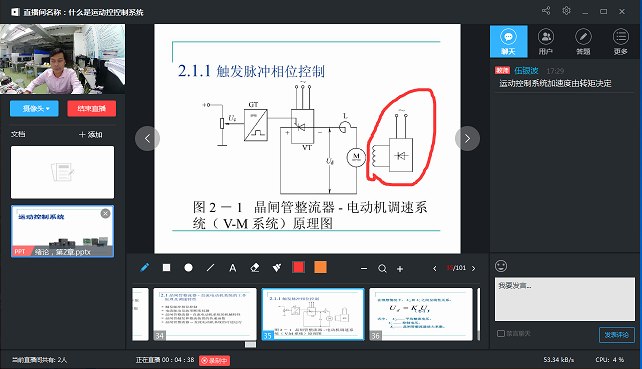Image resolution: width=642 pixels, height=369 pixels.
Task: Select the orange color swatch
Action: [320, 267]
